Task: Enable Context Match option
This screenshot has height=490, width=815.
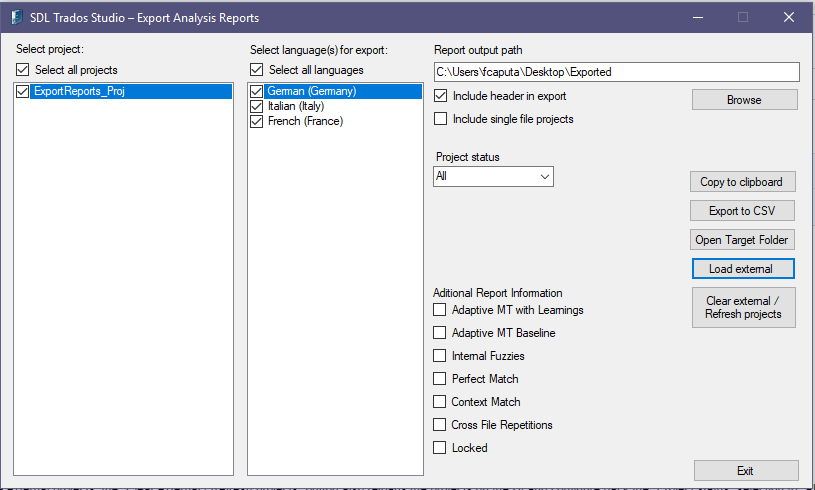Action: 440,402
